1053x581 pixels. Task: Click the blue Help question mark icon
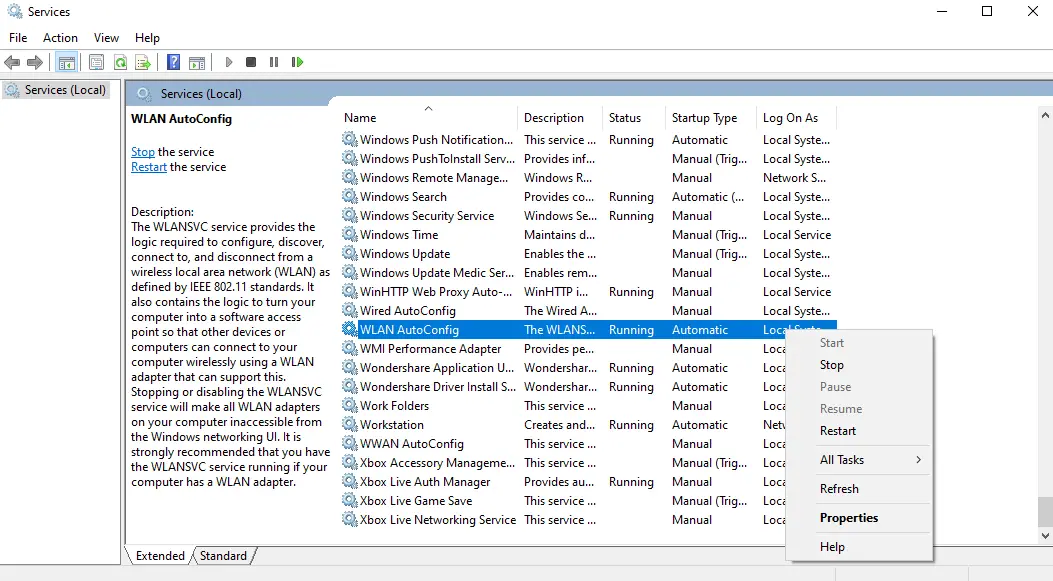pos(173,62)
